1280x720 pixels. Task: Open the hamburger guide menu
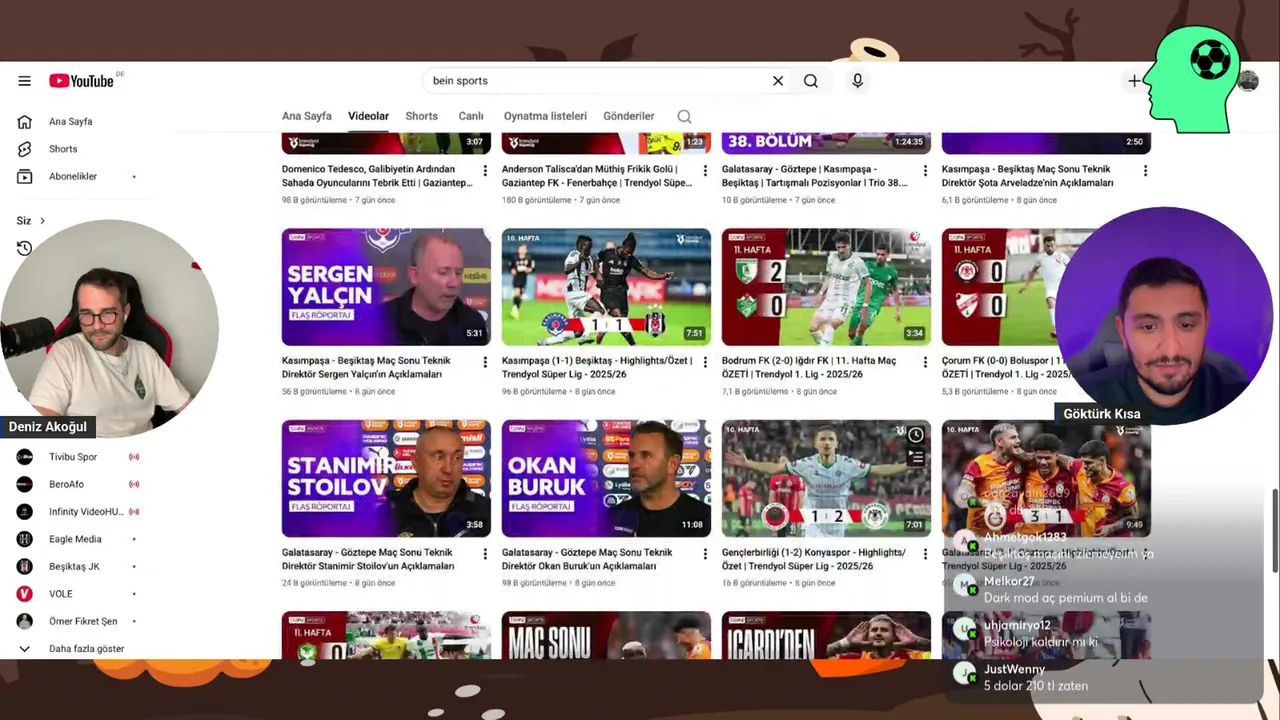point(24,81)
